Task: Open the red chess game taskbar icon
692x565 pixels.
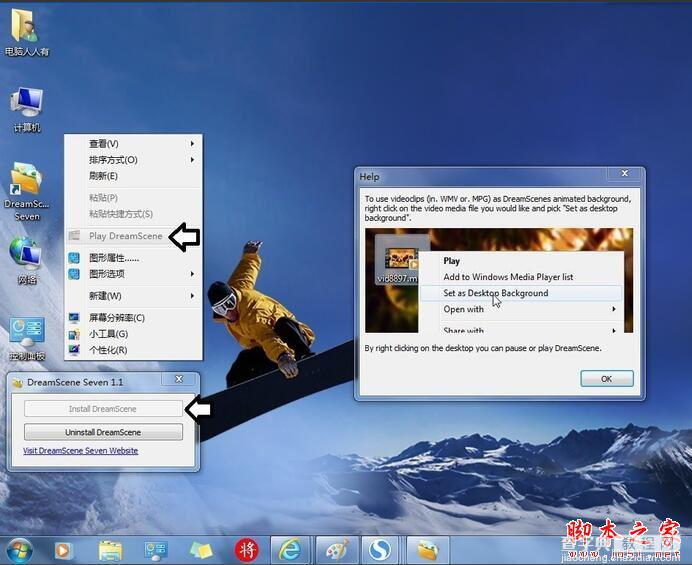Action: (x=247, y=550)
